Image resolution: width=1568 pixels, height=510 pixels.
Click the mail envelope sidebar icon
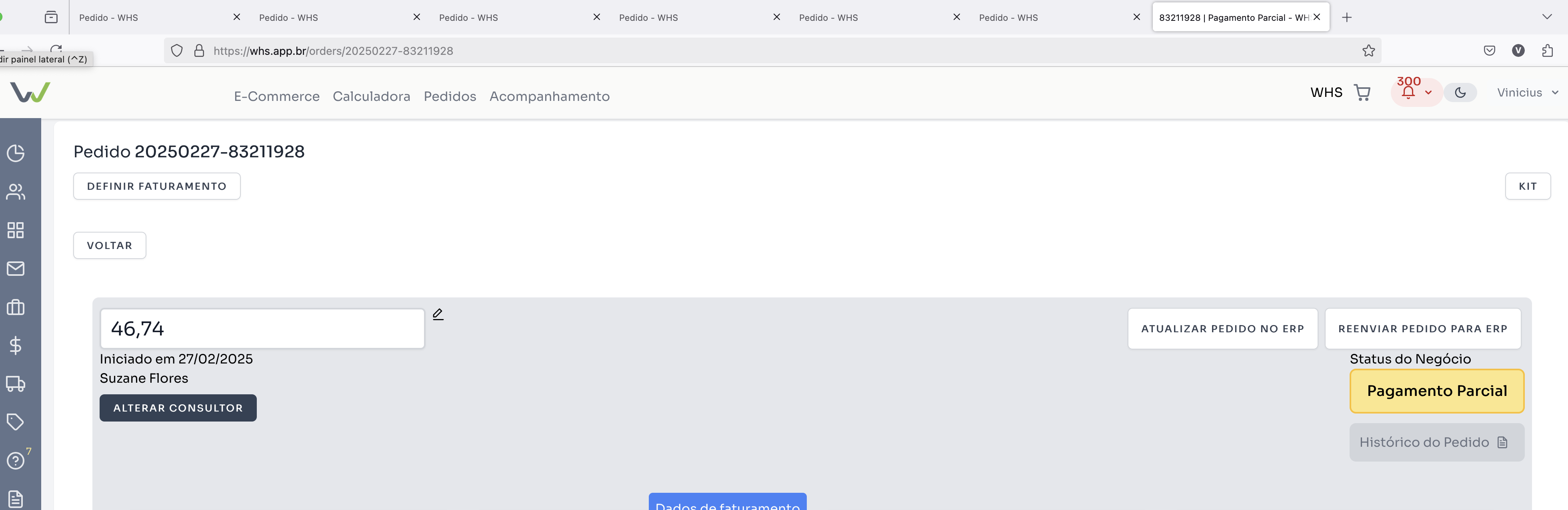pos(16,269)
